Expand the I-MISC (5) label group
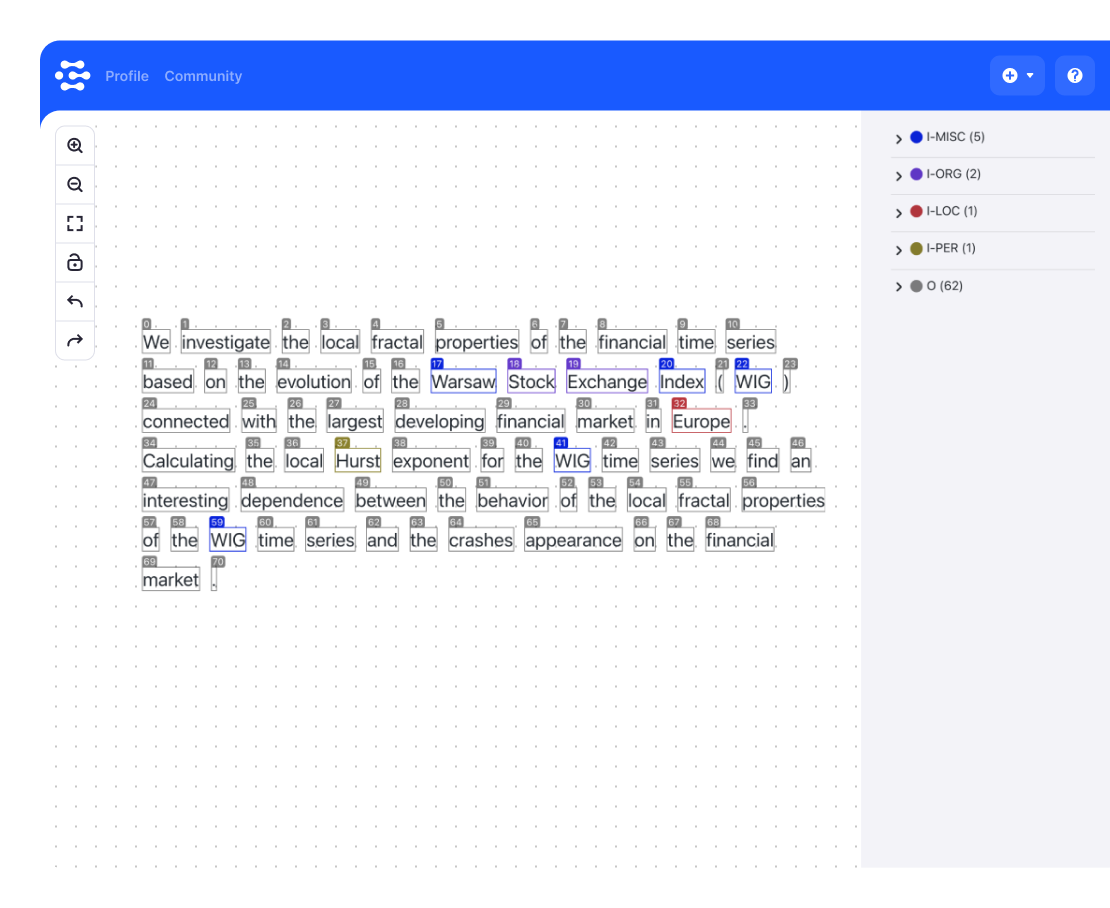The width and height of the screenshot is (1110, 908). (x=899, y=138)
